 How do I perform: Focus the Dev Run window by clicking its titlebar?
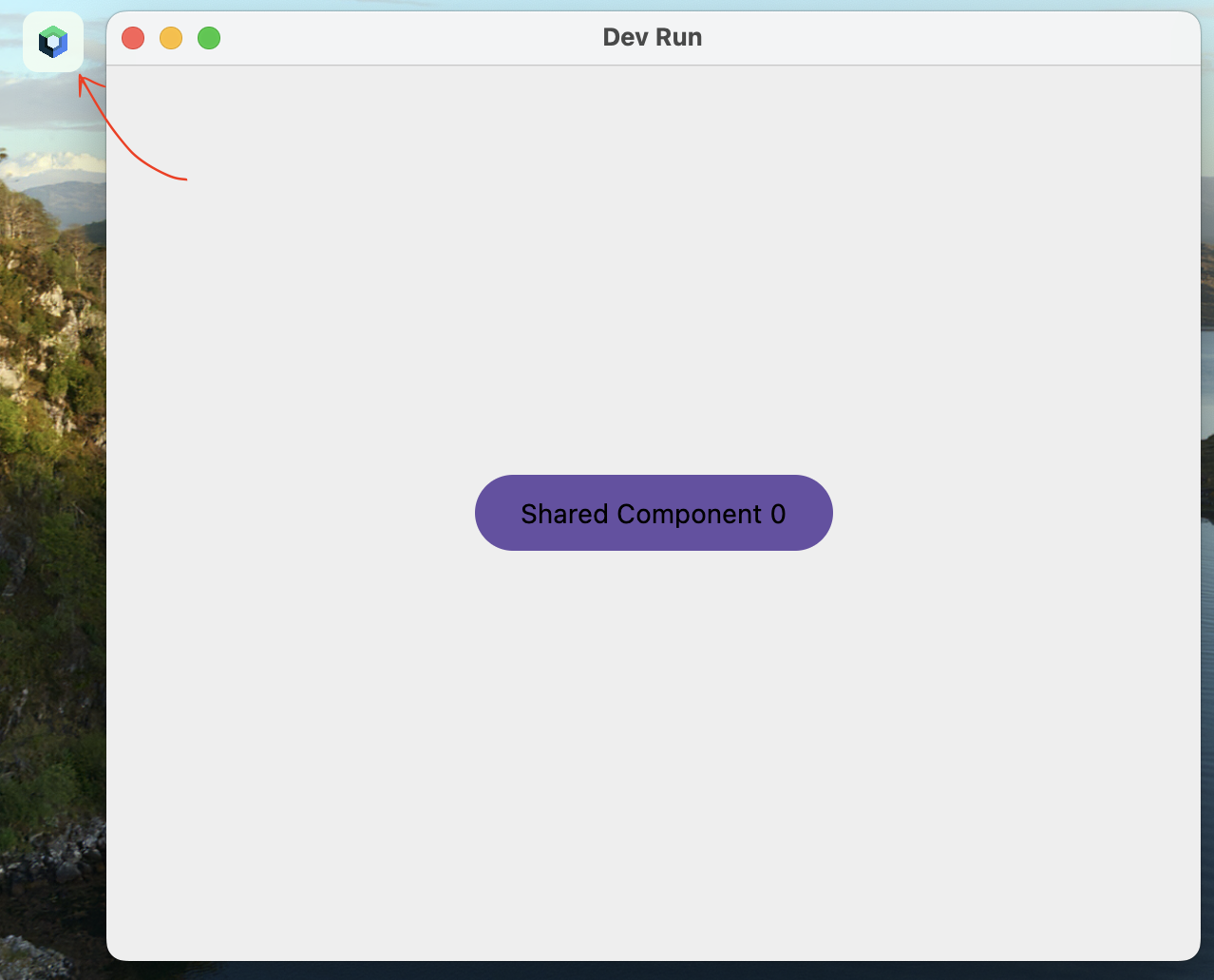pos(653,37)
